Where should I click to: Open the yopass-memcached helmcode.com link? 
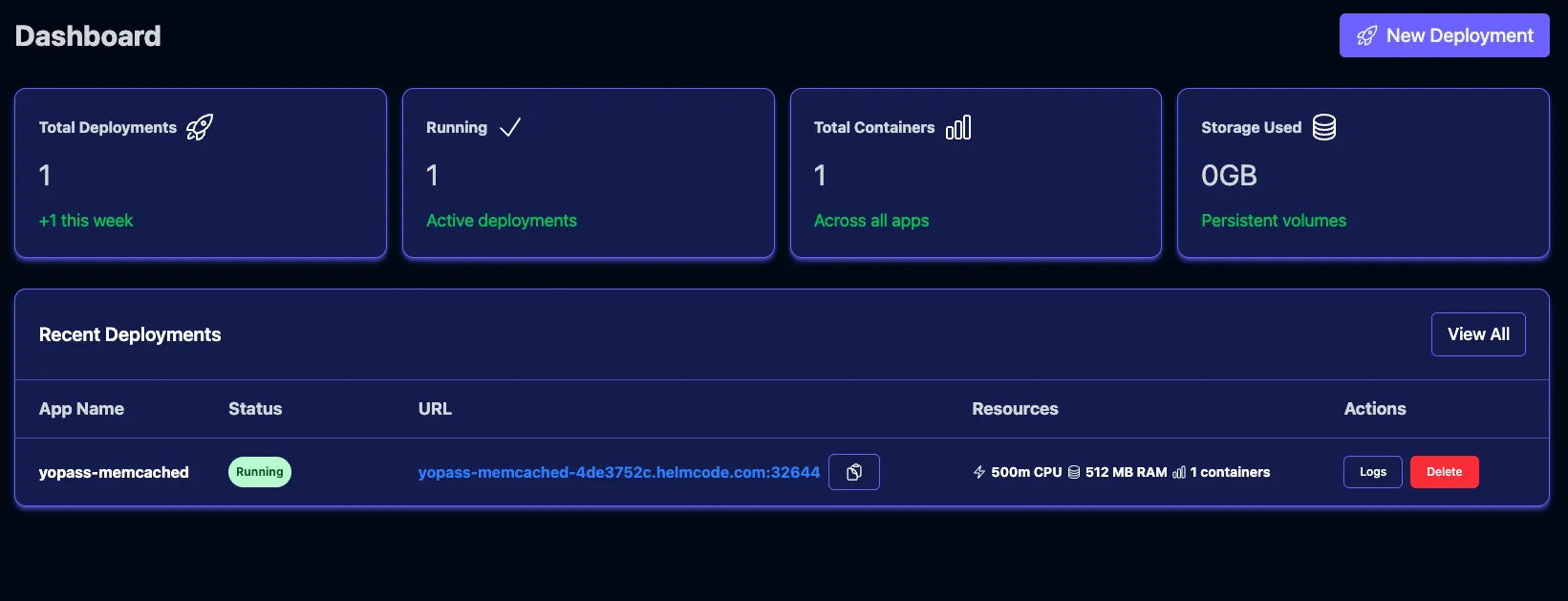click(x=618, y=472)
